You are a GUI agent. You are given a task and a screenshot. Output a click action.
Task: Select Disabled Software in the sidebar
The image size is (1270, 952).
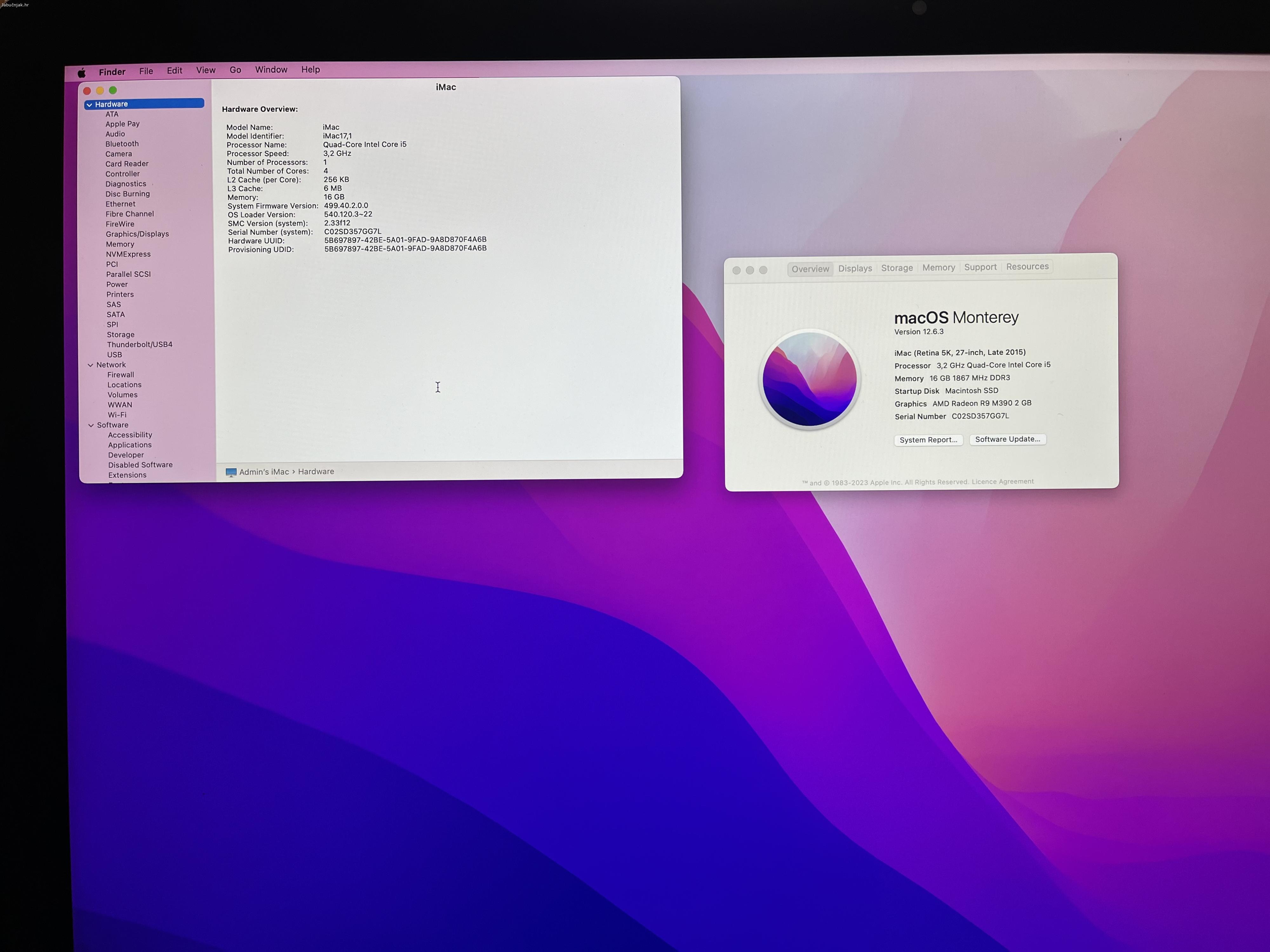tap(140, 466)
